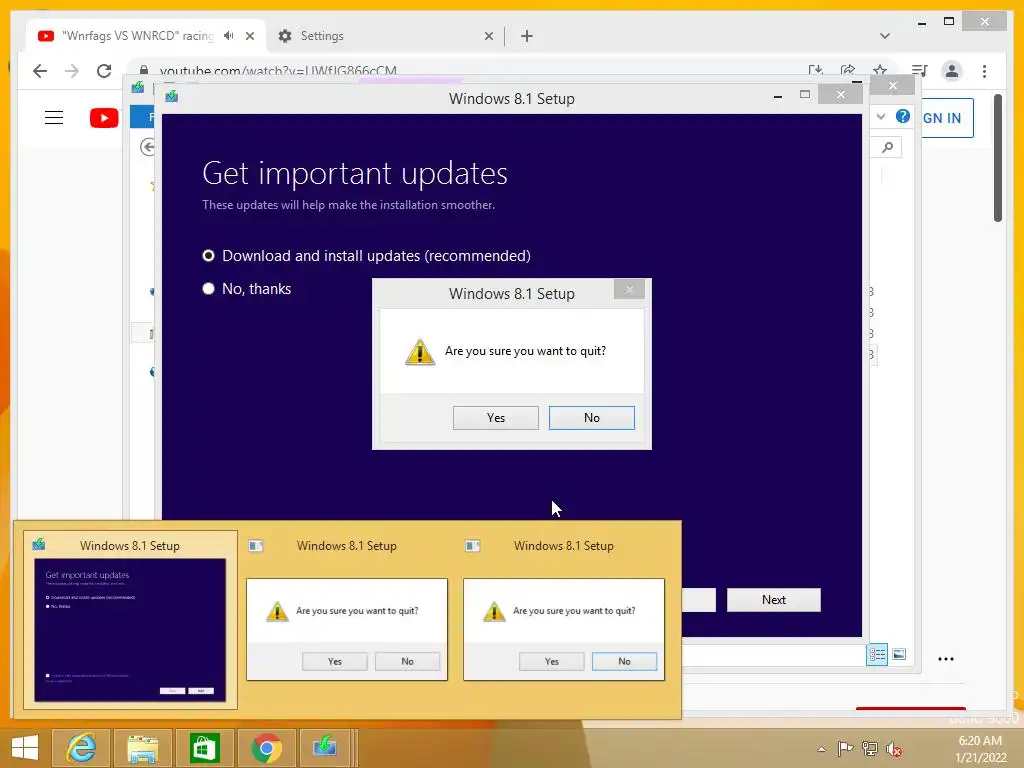Viewport: 1024px width, 768px height.
Task: Minimize the Windows 8.1 Setup window
Action: pyautogui.click(x=777, y=96)
